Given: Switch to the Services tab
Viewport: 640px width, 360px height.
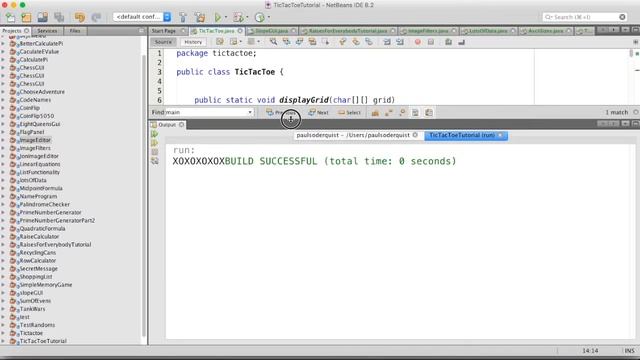Looking at the screenshot, I should [47, 31].
